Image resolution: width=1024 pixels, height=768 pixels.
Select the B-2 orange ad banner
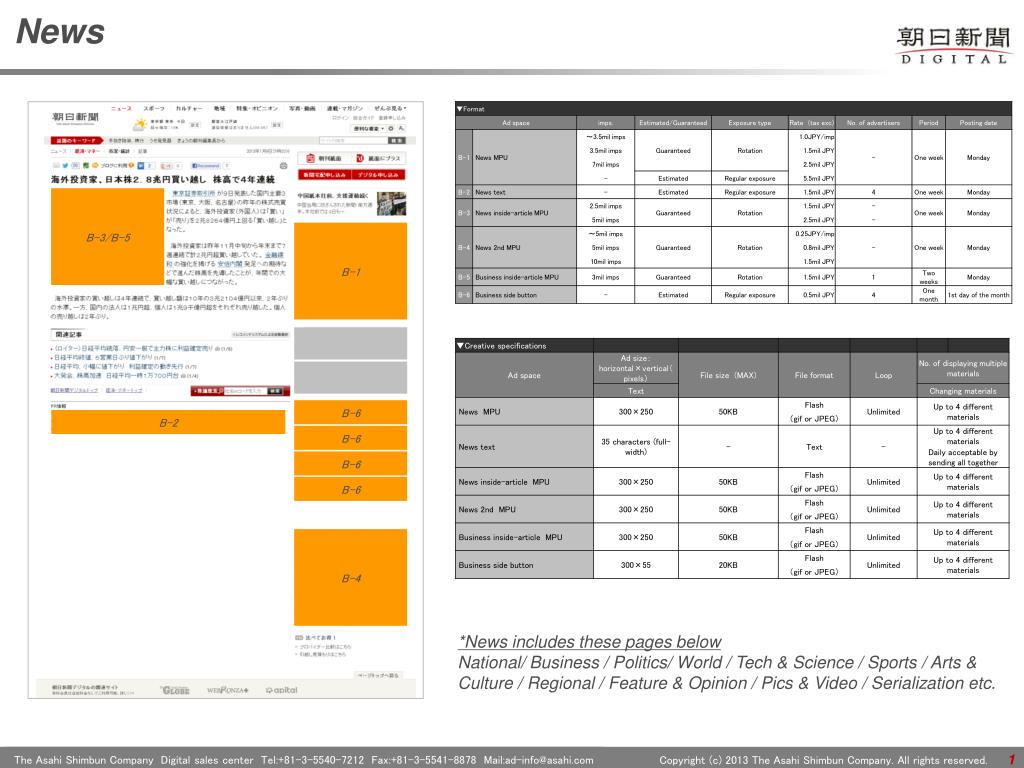tap(168, 422)
